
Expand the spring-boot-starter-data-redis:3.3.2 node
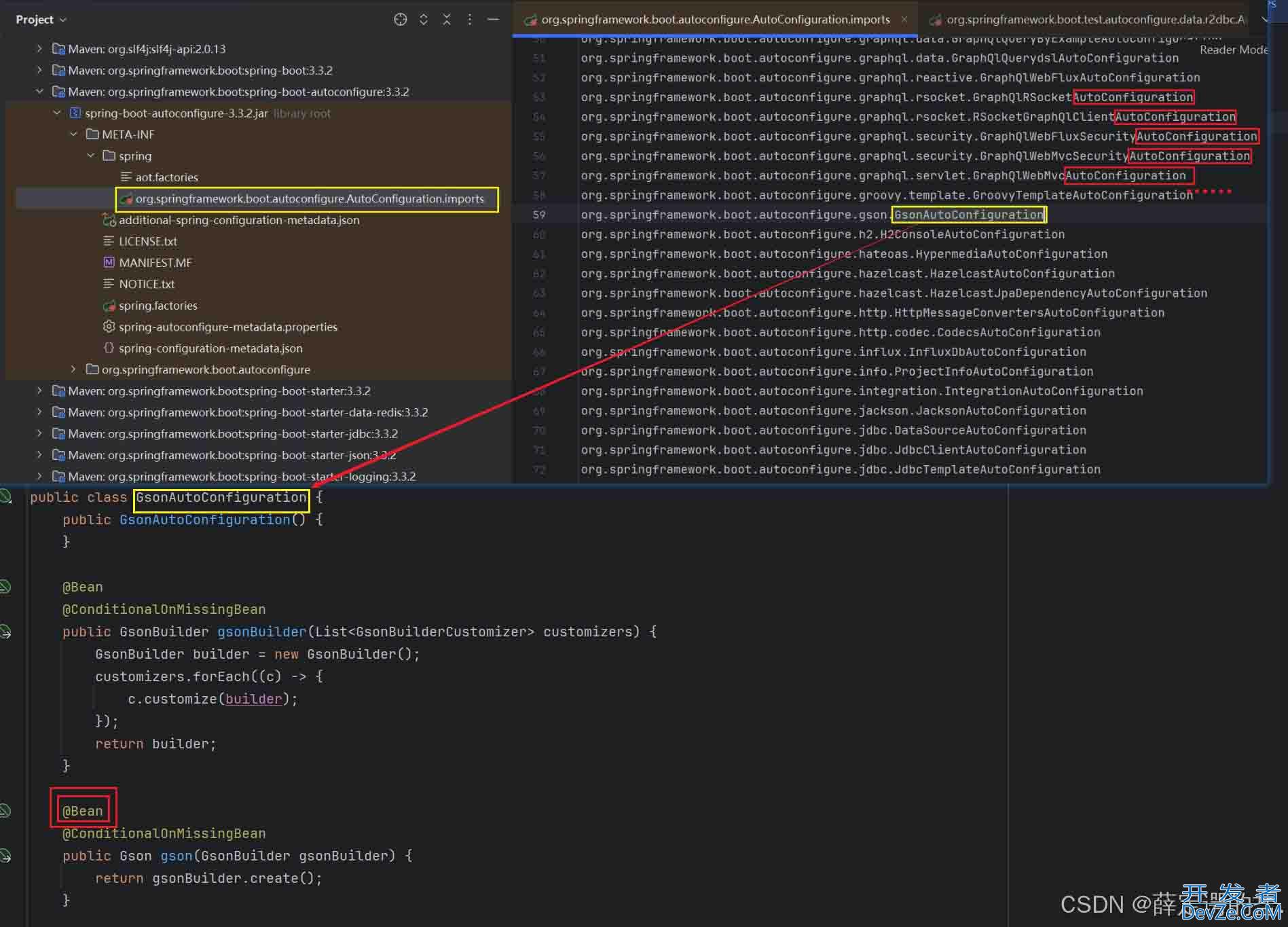click(x=39, y=412)
